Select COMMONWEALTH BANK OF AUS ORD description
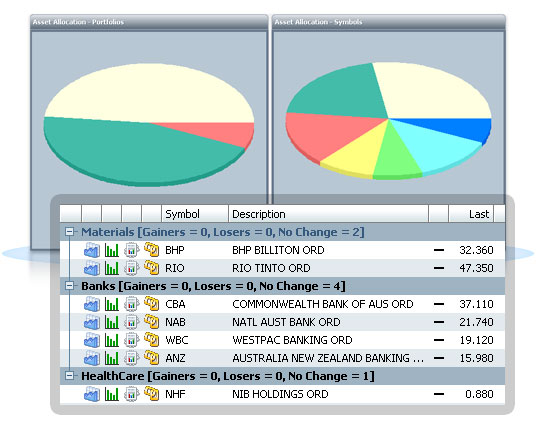The width and height of the screenshot is (550, 437). [323, 304]
